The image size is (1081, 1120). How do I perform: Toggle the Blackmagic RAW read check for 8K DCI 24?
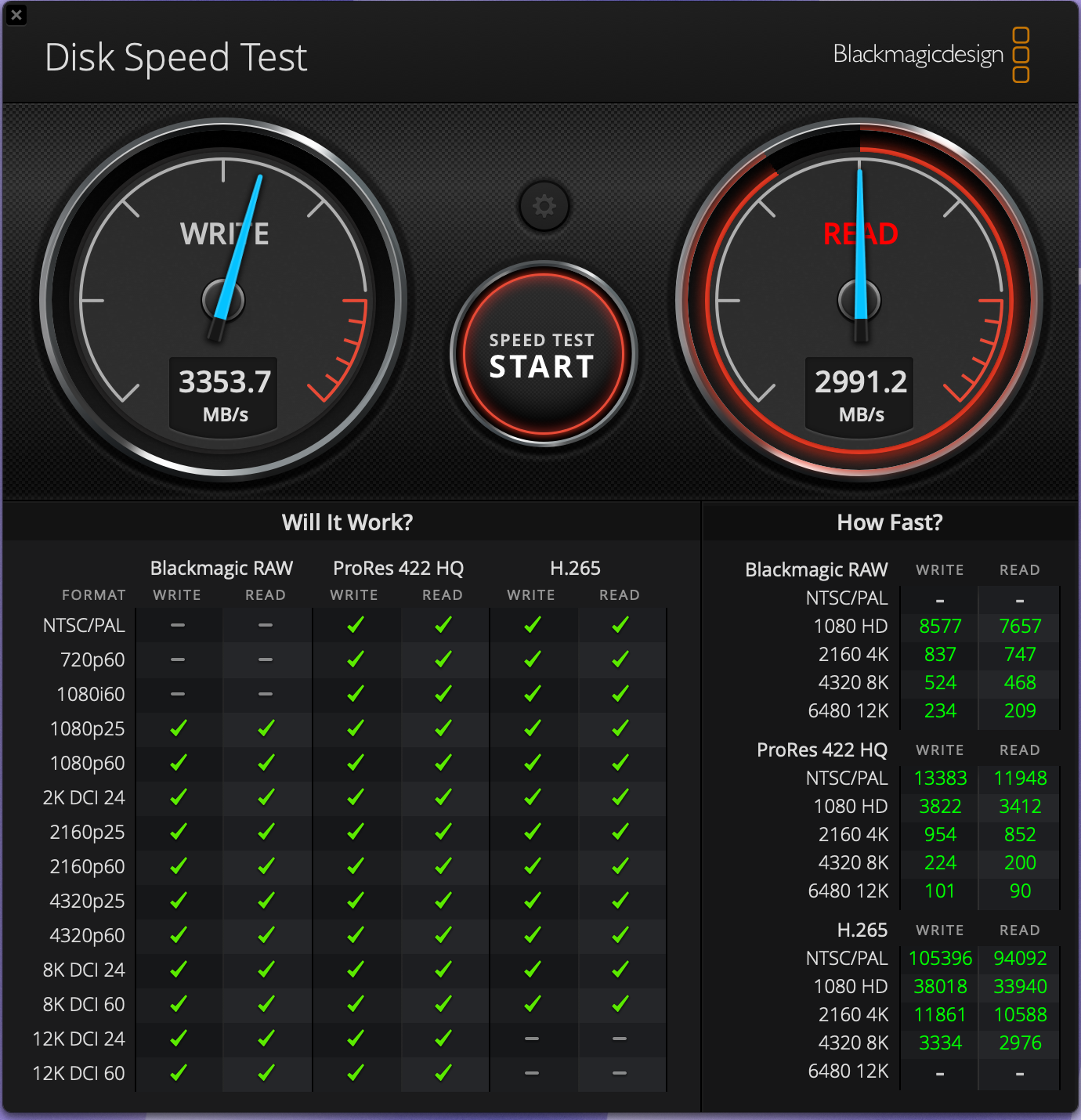[266, 970]
